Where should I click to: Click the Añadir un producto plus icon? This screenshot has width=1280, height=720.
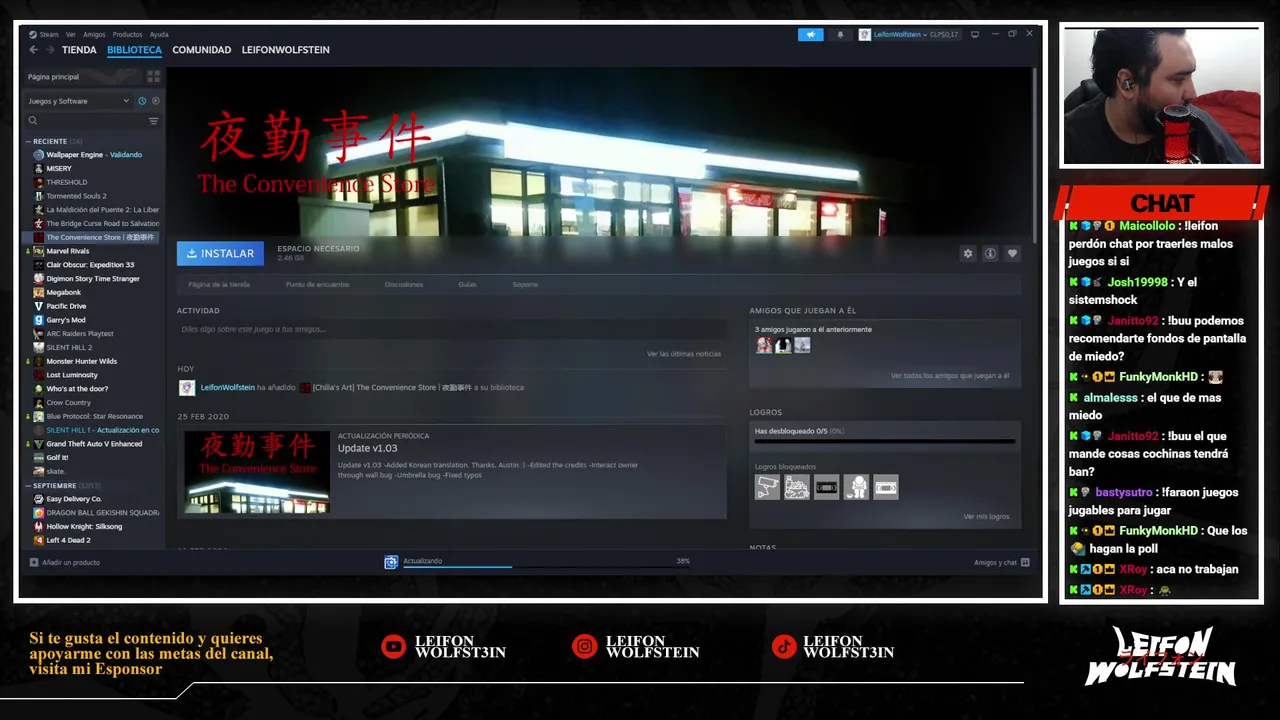34,562
